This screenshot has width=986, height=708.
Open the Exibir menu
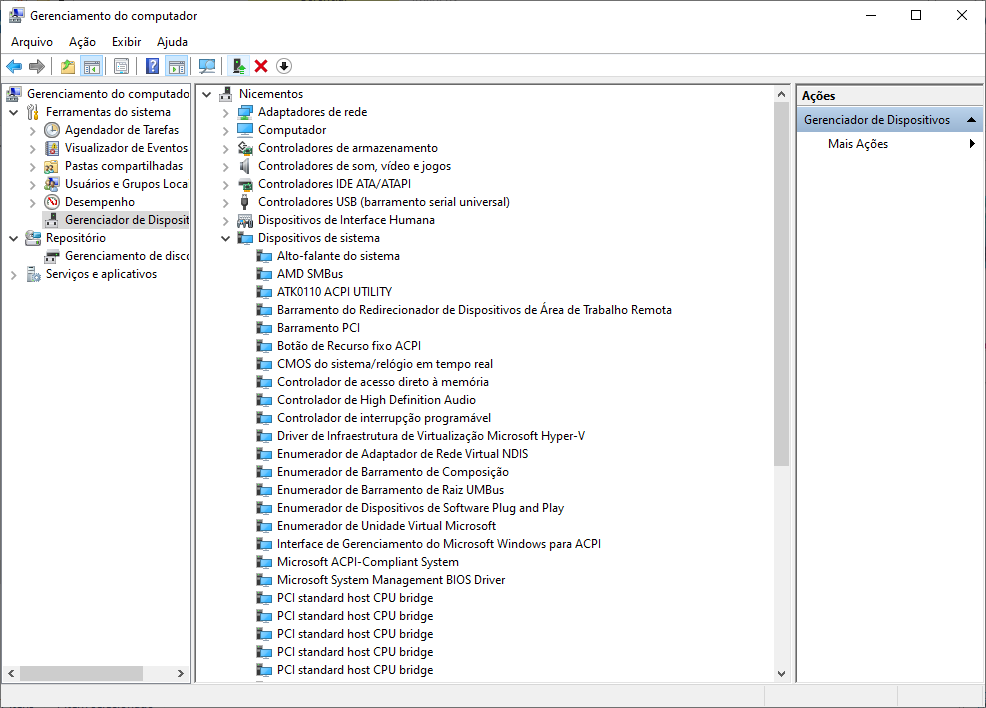126,41
